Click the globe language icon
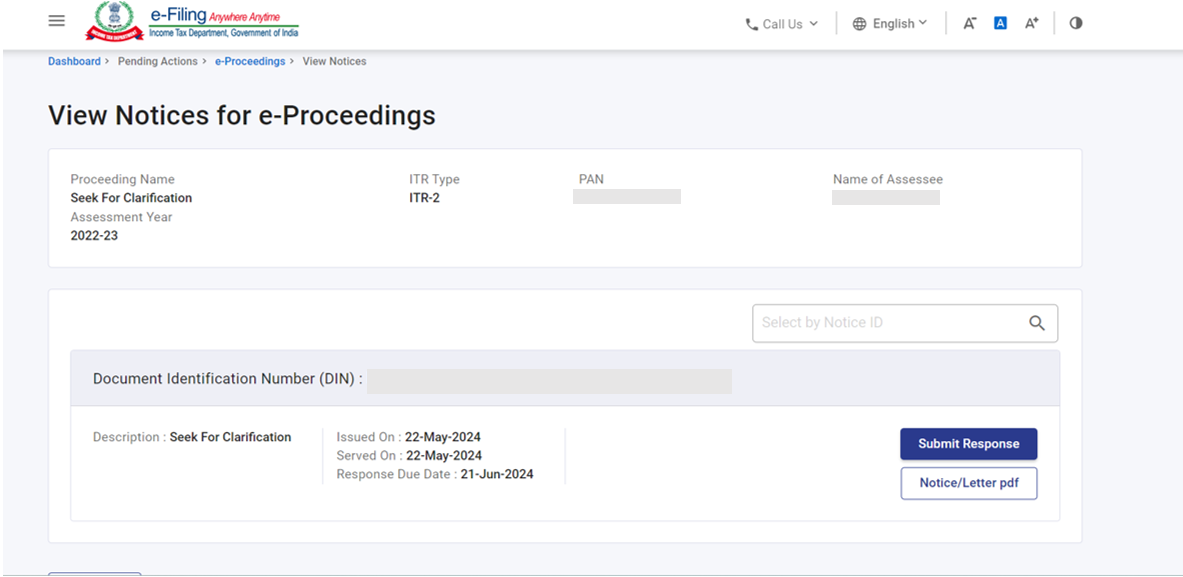This screenshot has height=577, width=1183. [x=859, y=24]
